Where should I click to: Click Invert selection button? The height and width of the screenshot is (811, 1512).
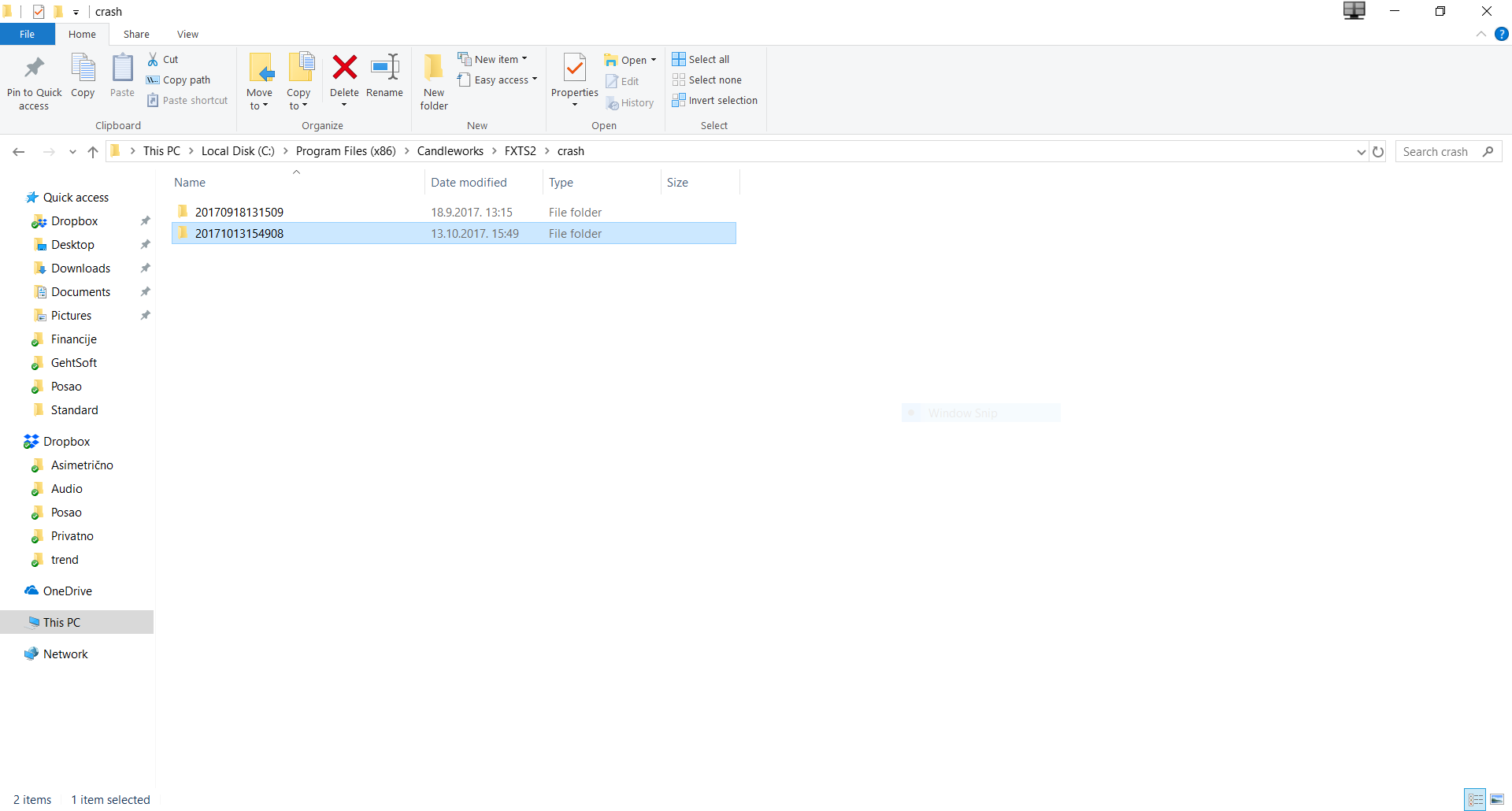[715, 100]
